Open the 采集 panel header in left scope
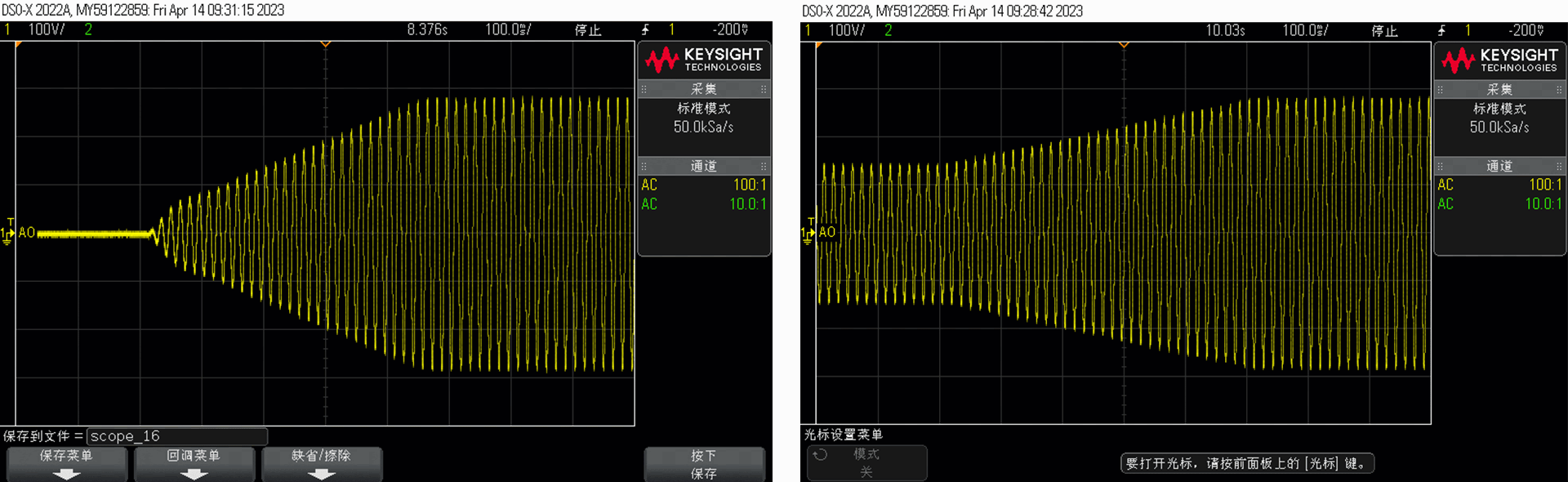 pyautogui.click(x=703, y=89)
